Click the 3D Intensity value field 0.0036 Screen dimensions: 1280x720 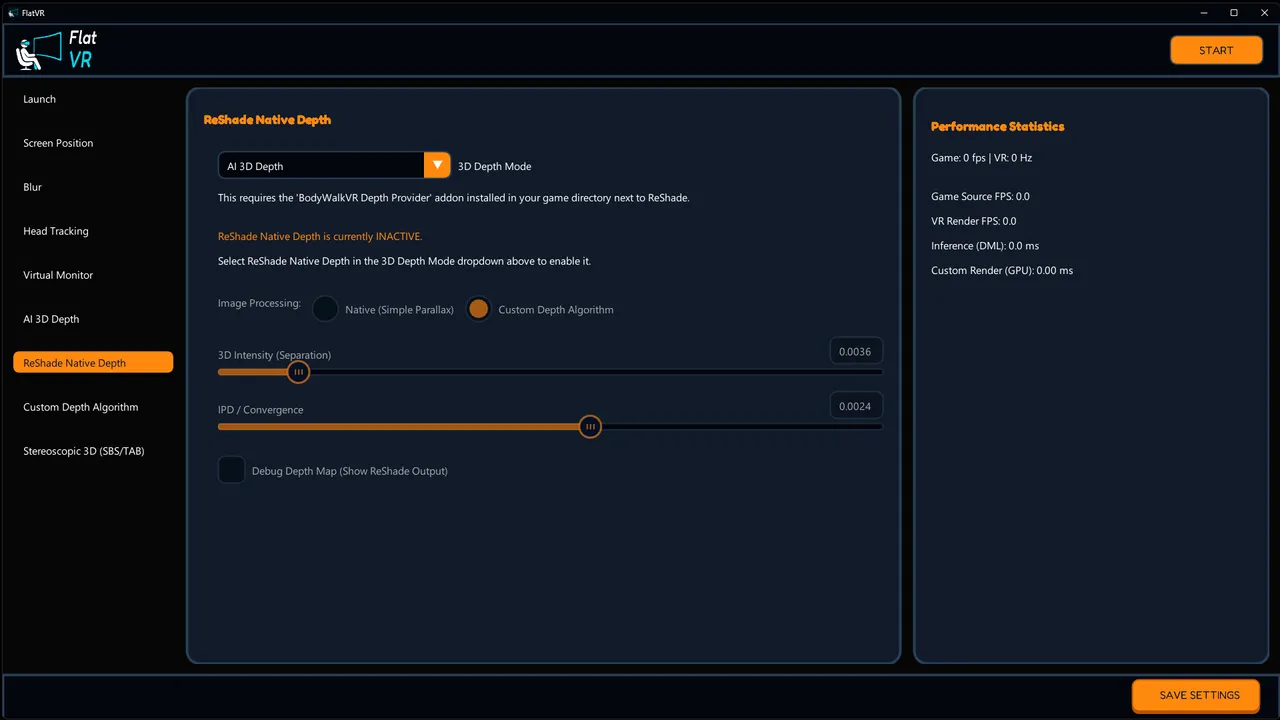click(x=856, y=351)
